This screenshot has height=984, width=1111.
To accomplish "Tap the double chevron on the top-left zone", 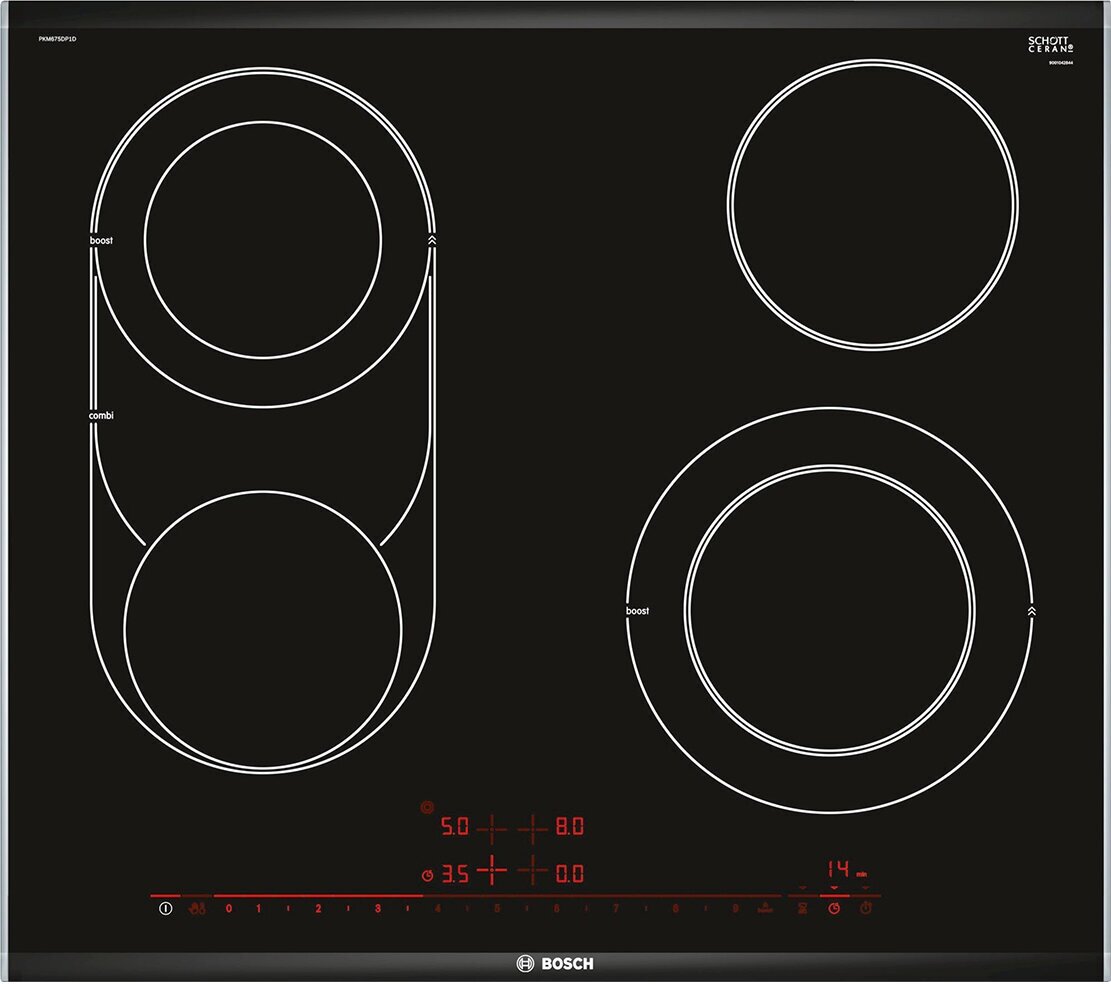I will (x=431, y=240).
